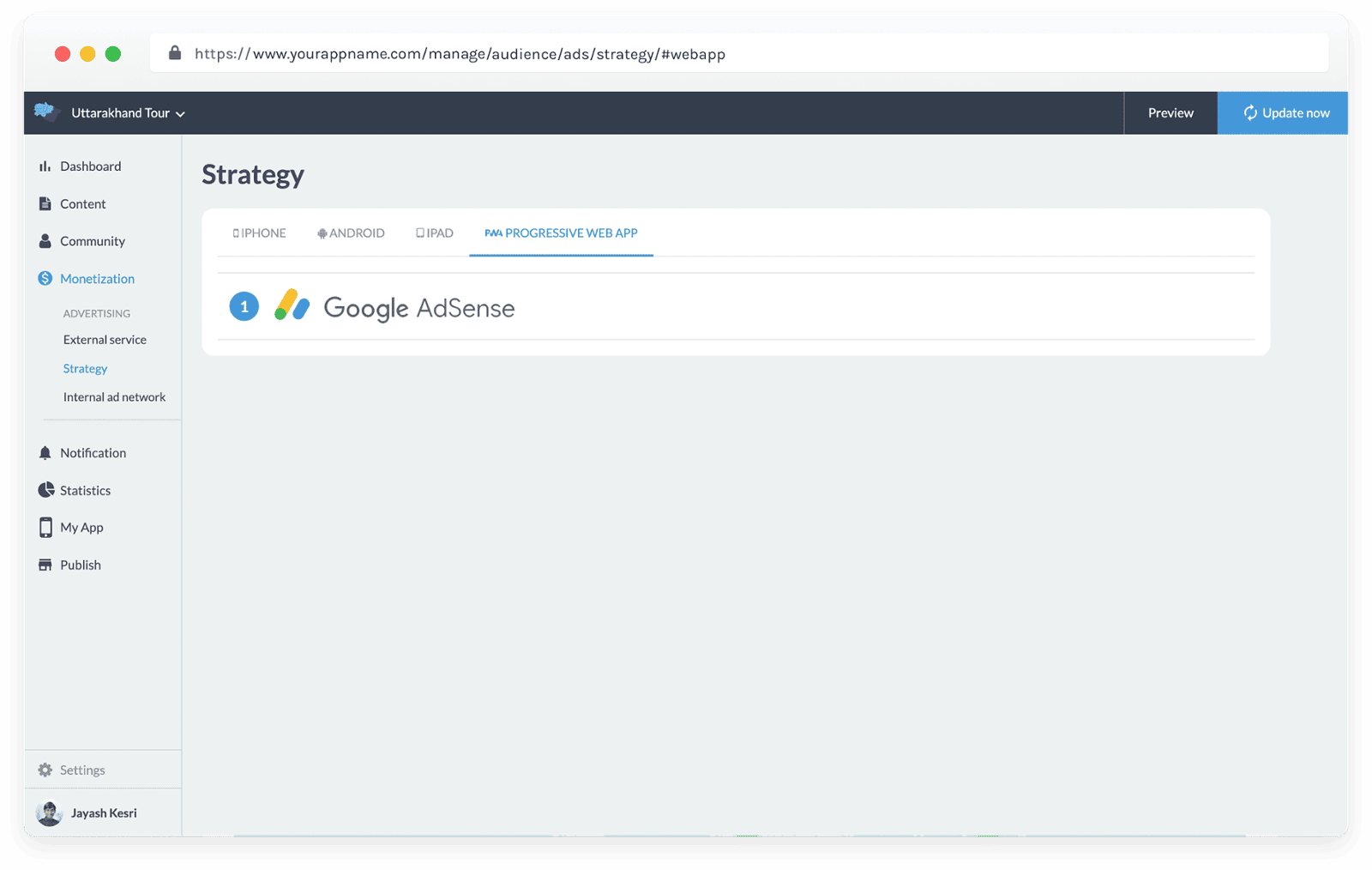Click the Community person icon

pyautogui.click(x=45, y=241)
